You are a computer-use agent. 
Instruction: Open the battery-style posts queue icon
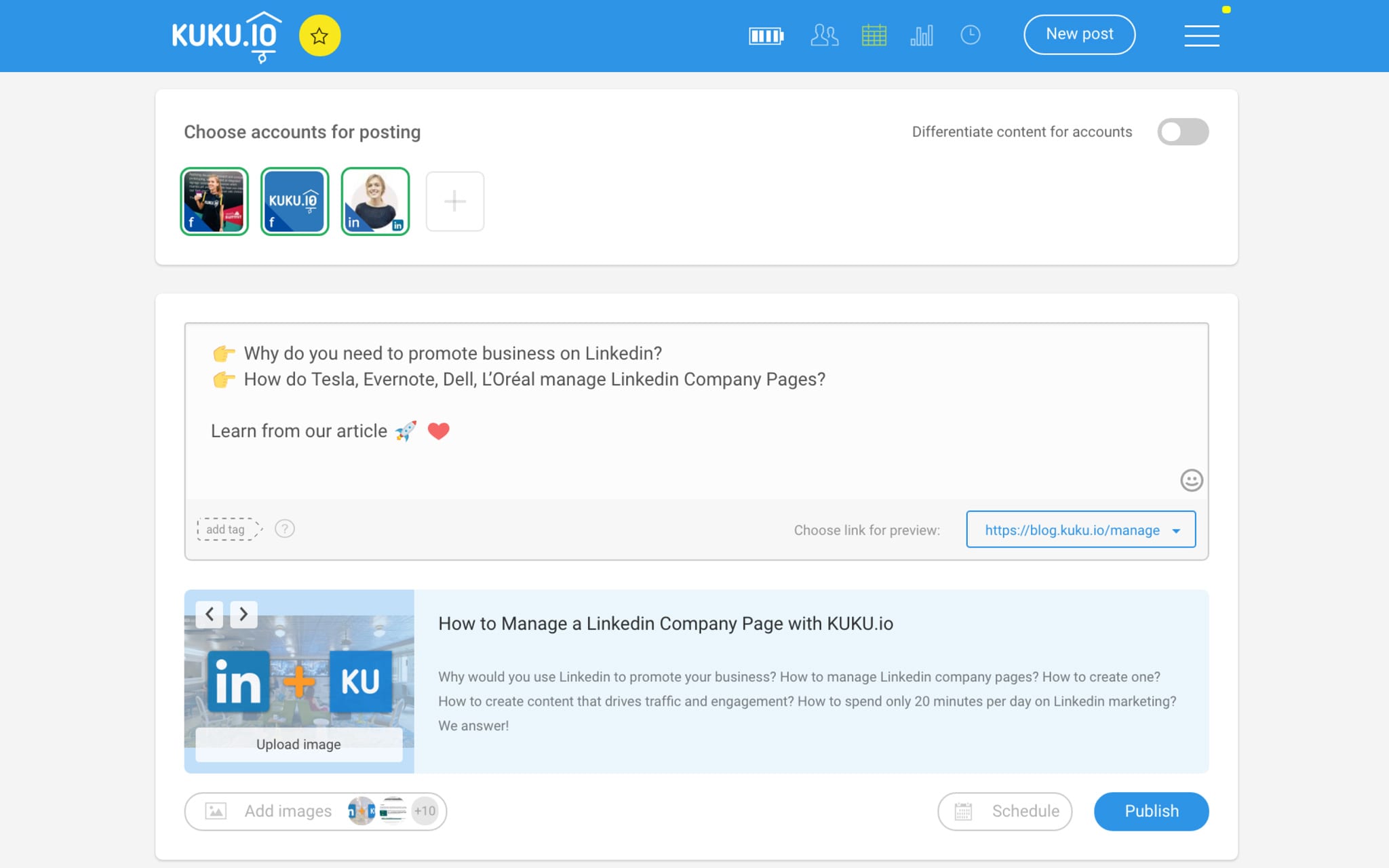[x=766, y=35]
